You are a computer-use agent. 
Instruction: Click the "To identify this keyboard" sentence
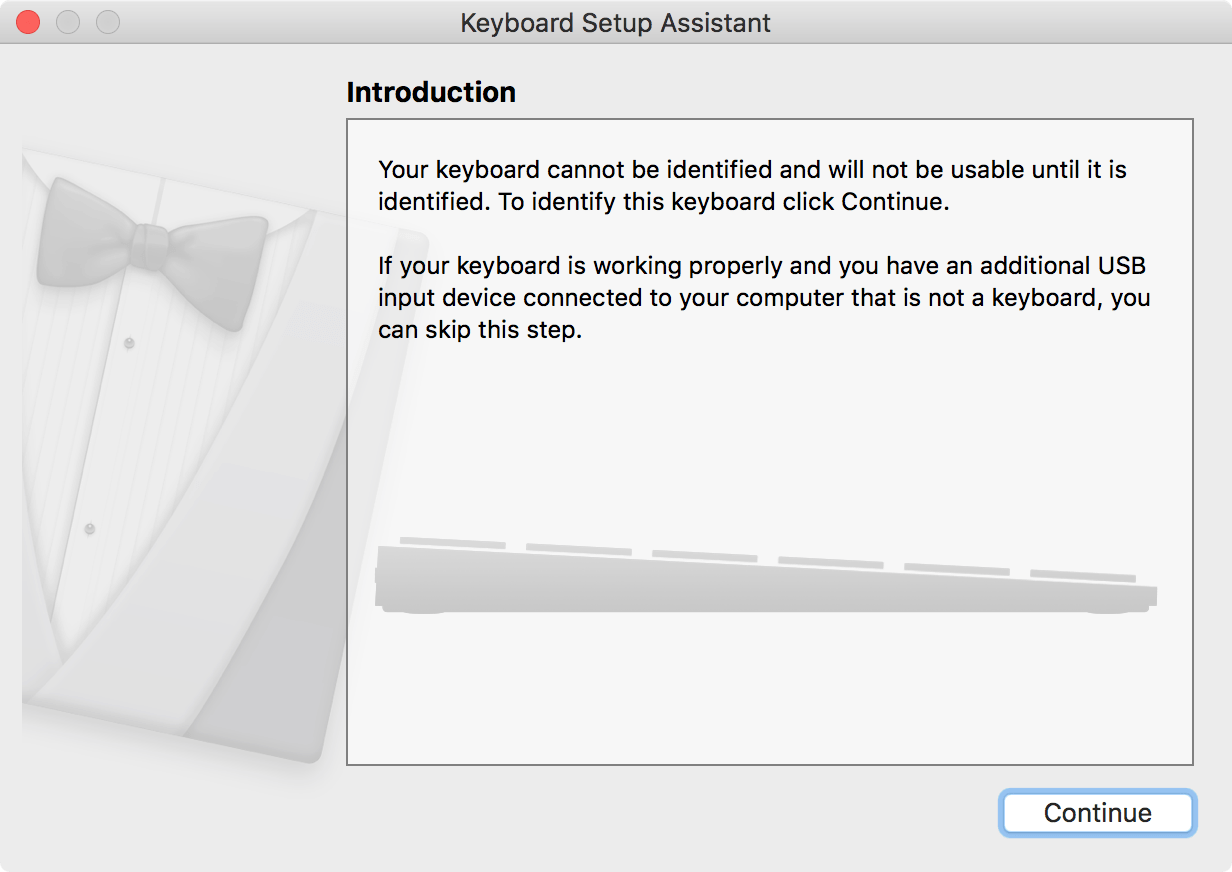[722, 202]
